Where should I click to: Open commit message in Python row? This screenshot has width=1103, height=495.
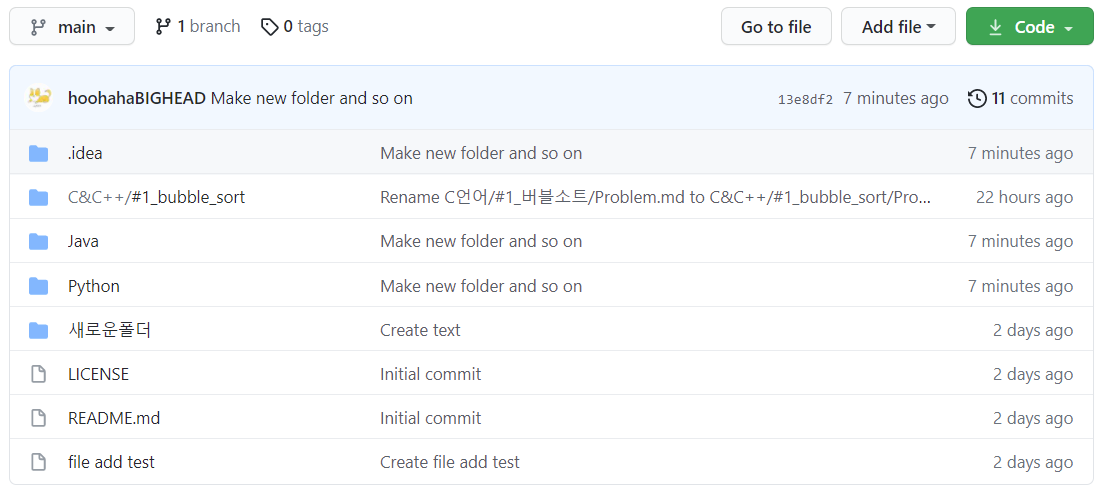[x=481, y=286]
